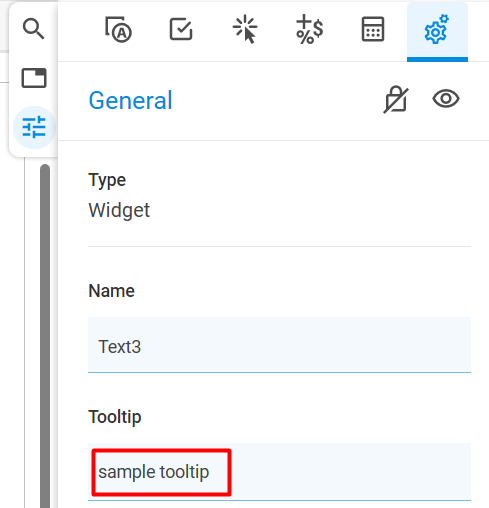Toggle field visibility with eye icon

point(446,99)
